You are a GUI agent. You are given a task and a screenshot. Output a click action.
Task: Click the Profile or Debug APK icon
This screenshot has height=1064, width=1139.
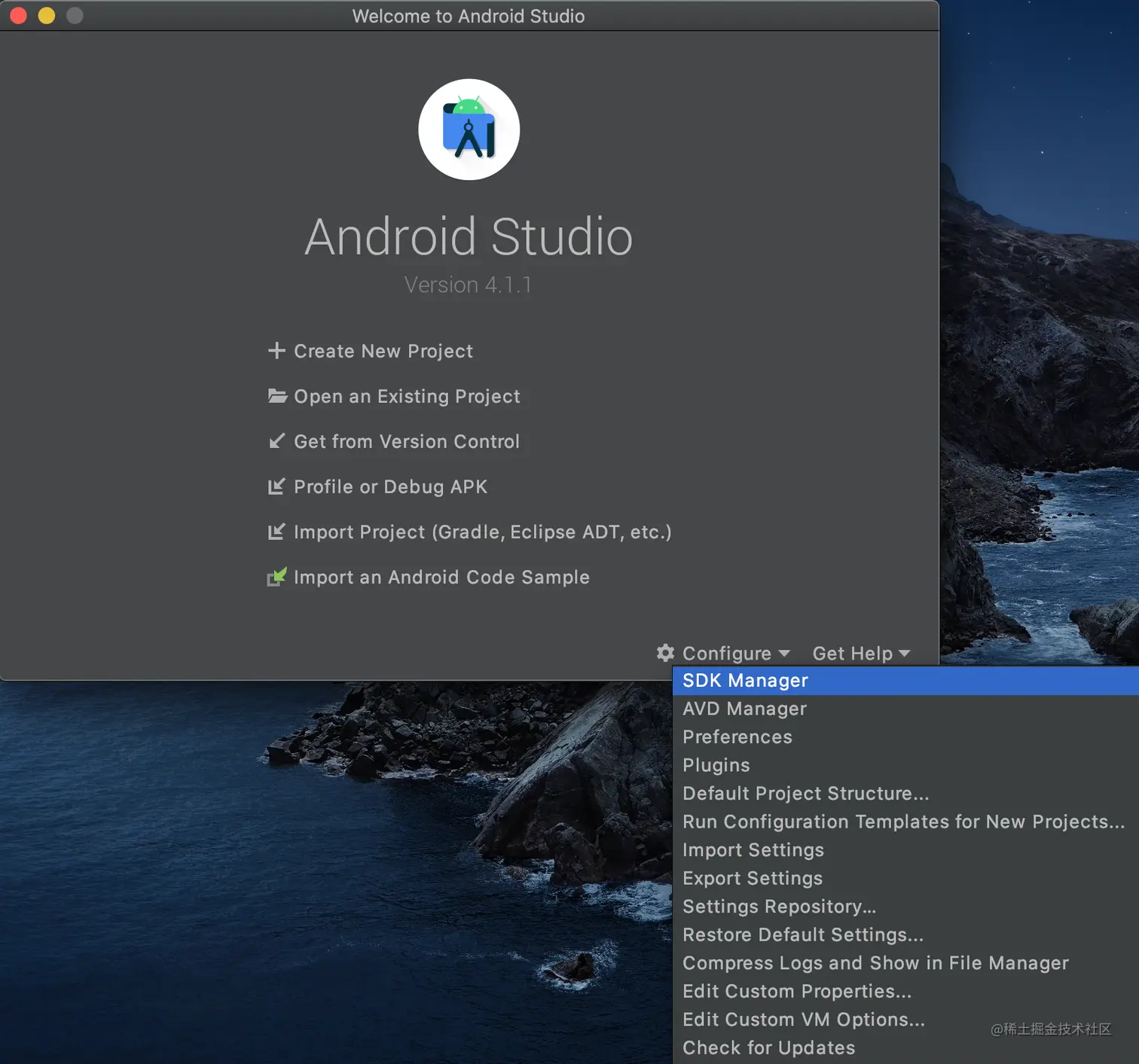(x=276, y=486)
